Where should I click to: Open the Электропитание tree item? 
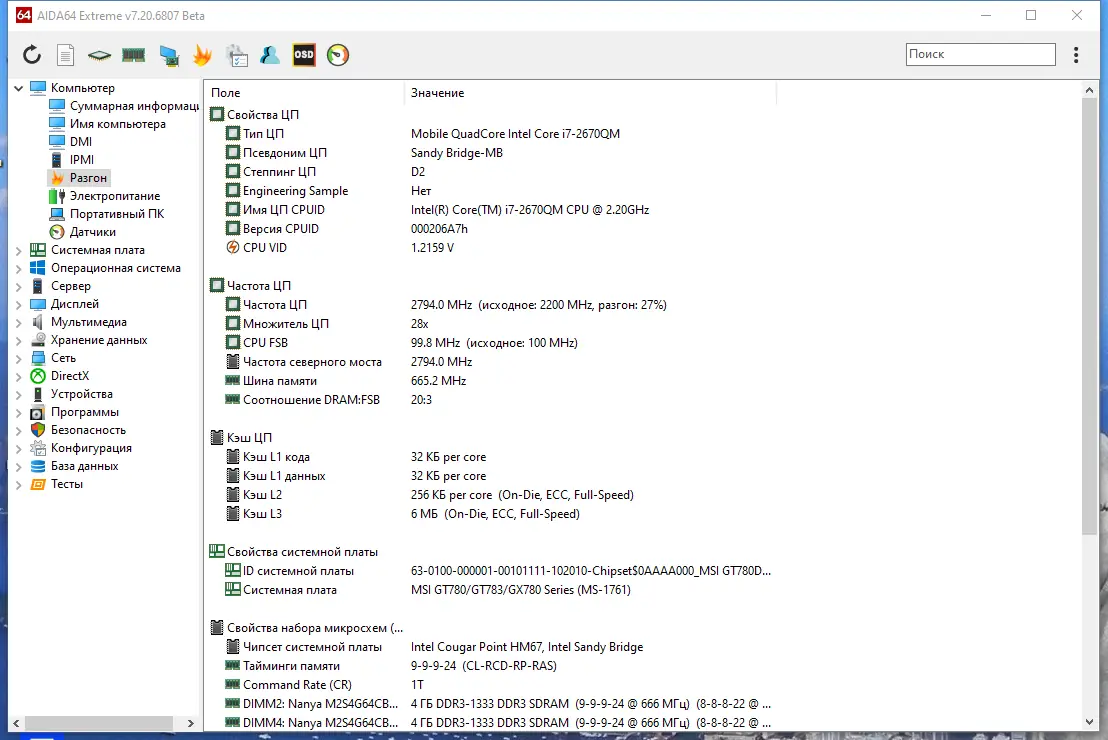114,196
